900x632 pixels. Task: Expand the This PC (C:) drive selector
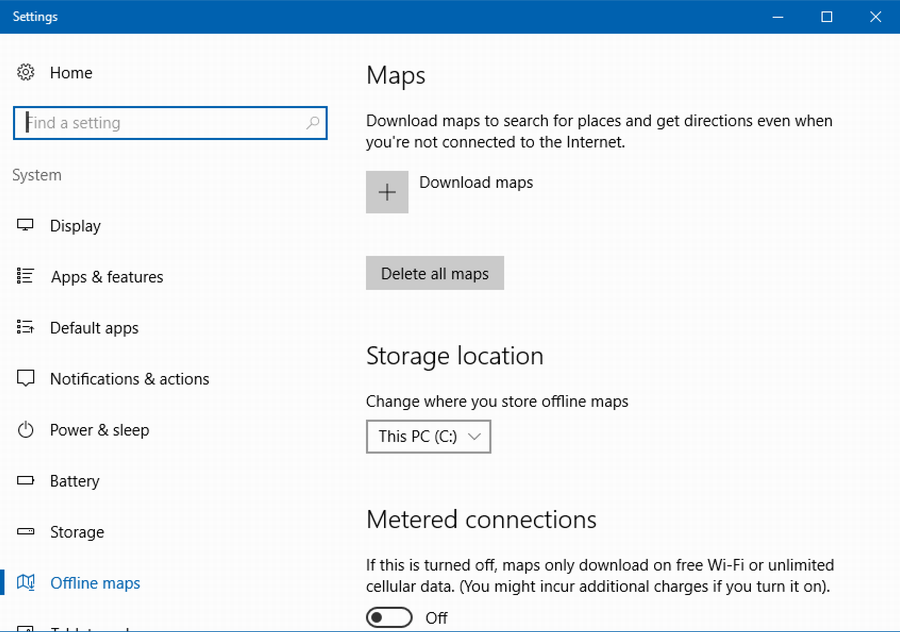[x=428, y=436]
